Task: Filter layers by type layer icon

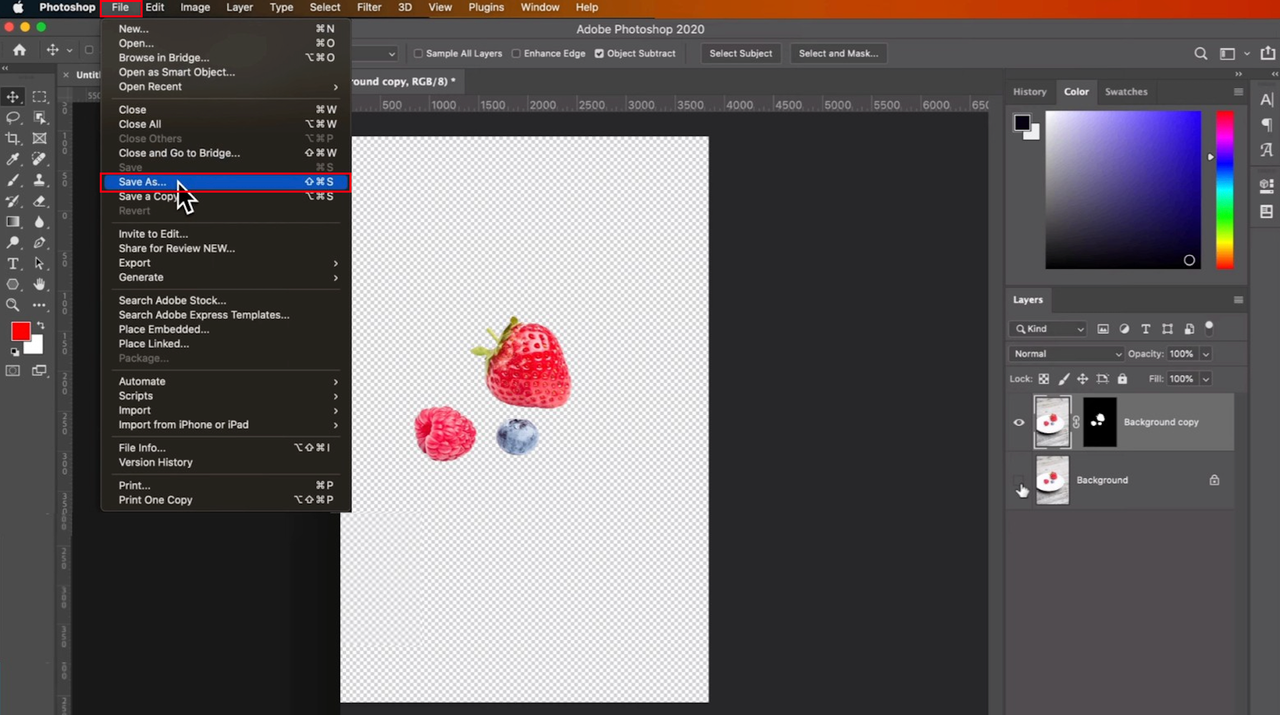Action: [1145, 329]
